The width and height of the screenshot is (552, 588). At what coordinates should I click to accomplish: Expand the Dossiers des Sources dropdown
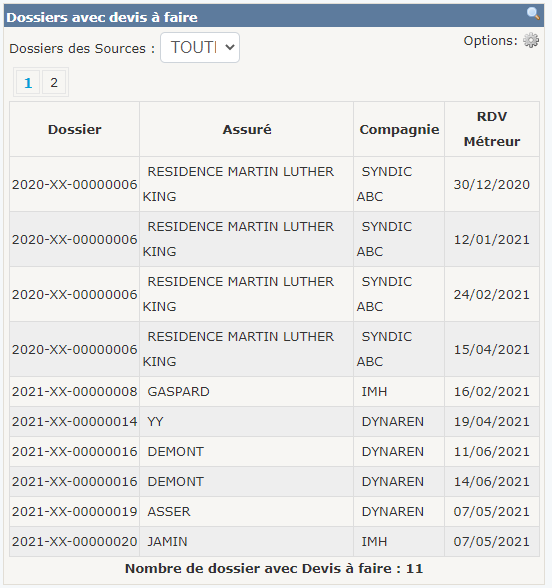[x=200, y=48]
